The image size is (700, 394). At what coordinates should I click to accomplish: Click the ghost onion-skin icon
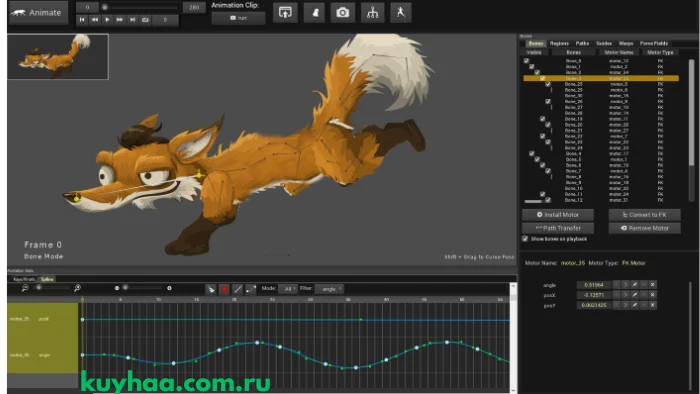pos(314,12)
